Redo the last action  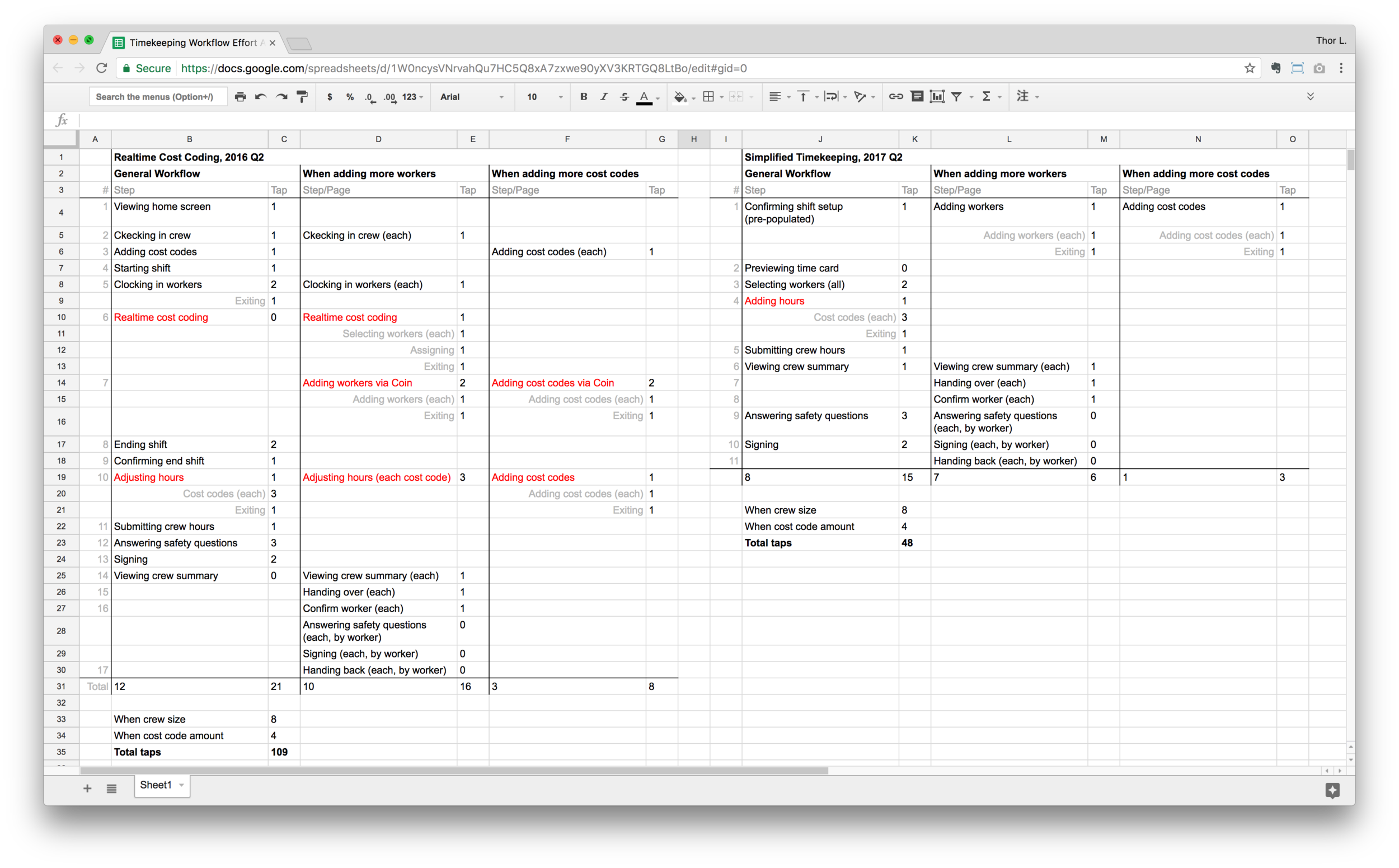point(281,97)
